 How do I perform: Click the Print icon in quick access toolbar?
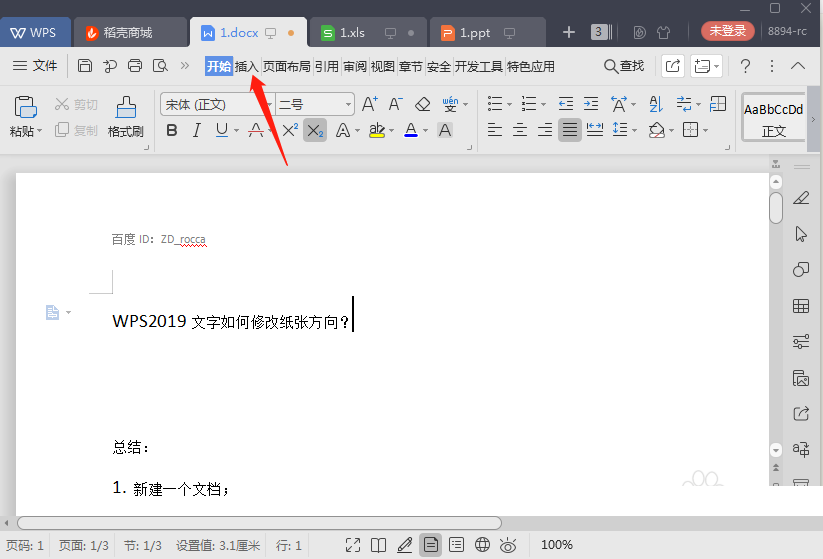coord(135,66)
